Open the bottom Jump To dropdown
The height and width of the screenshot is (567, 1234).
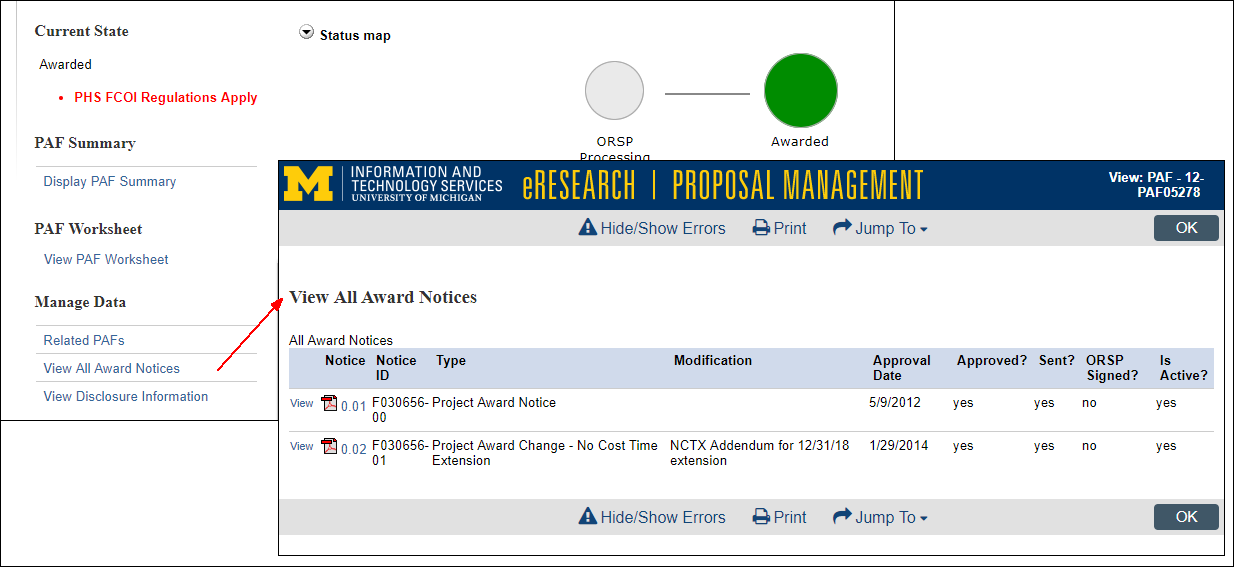880,517
